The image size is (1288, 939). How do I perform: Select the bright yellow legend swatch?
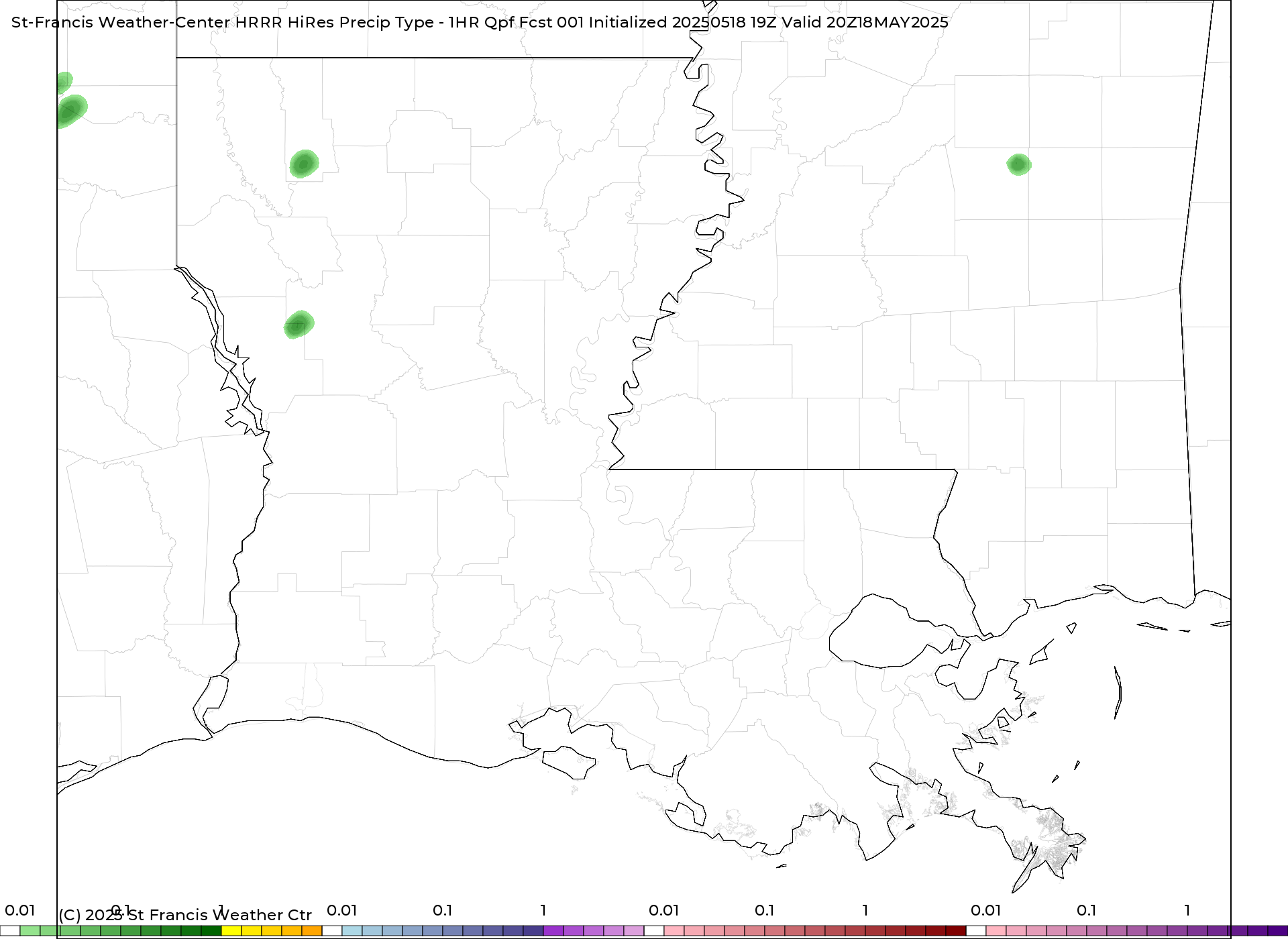click(231, 931)
